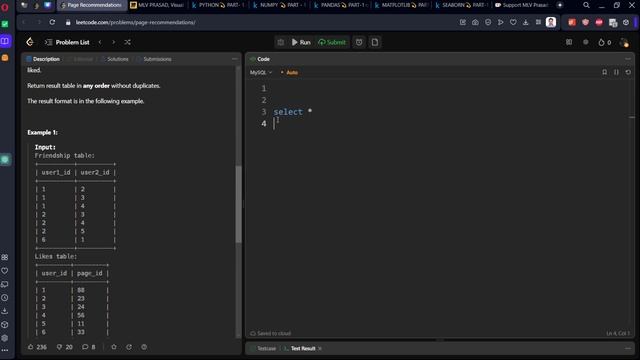Viewport: 640px width, 360px height.
Task: Switch to the Description tab
Action: [43, 59]
